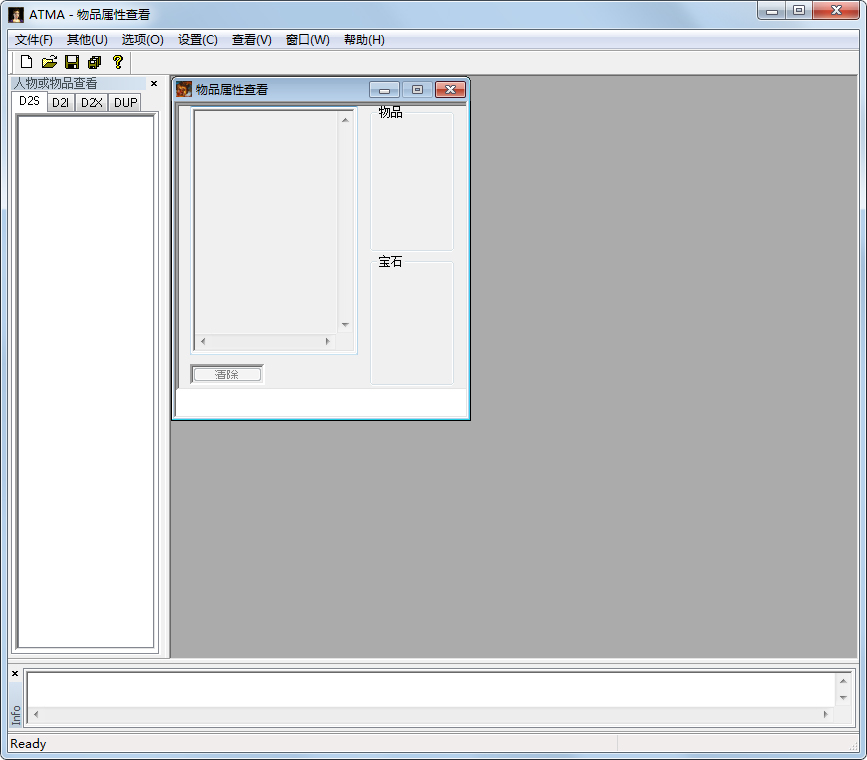The height and width of the screenshot is (760, 867).
Task: Maximize the 物品属性查看 child window
Action: coord(417,90)
